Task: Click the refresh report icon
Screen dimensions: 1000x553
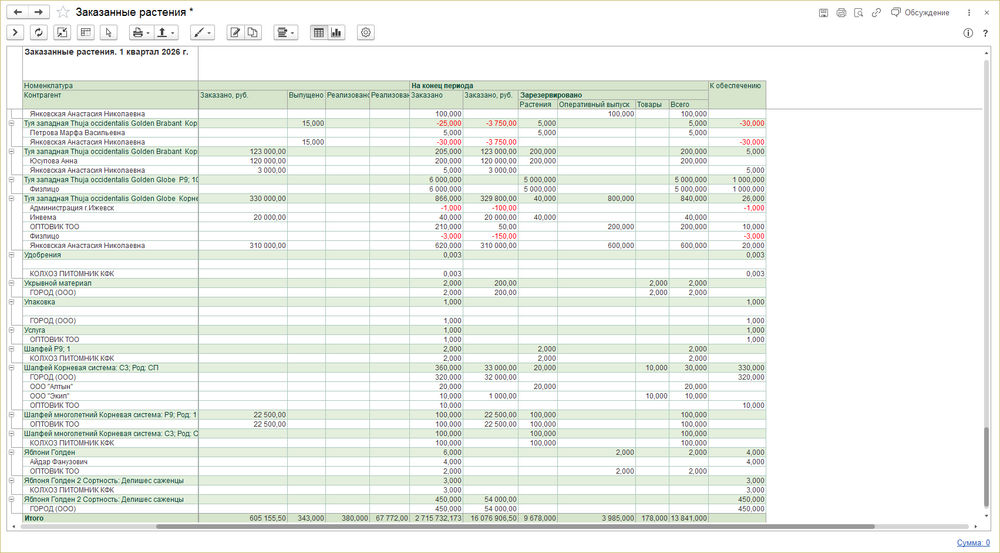Action: click(39, 33)
